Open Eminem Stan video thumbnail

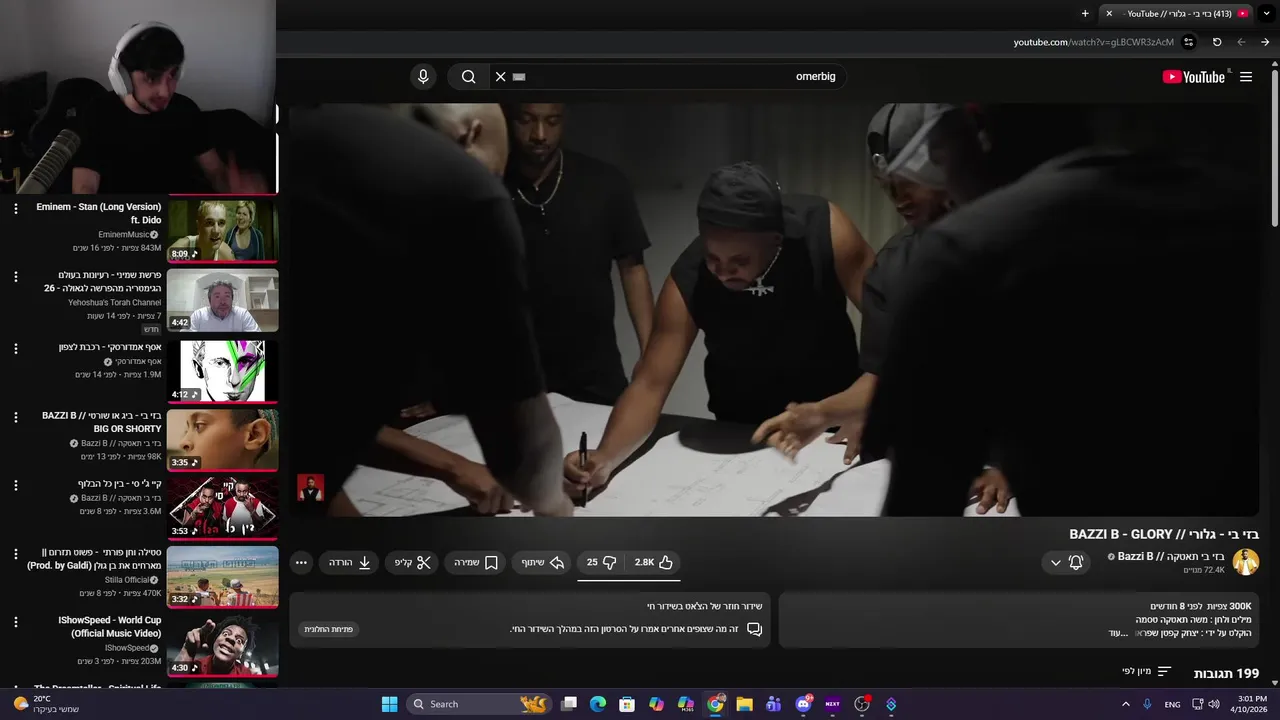coord(222,231)
